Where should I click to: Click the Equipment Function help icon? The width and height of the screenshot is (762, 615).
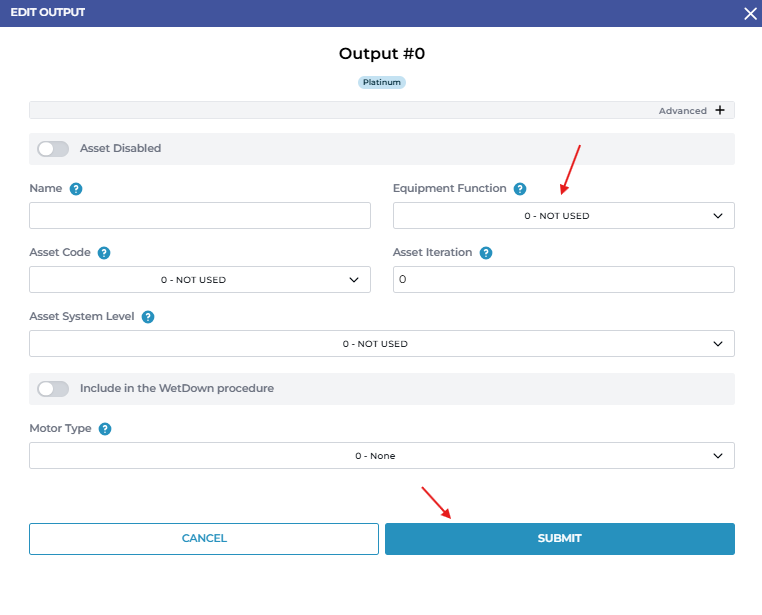click(x=518, y=189)
